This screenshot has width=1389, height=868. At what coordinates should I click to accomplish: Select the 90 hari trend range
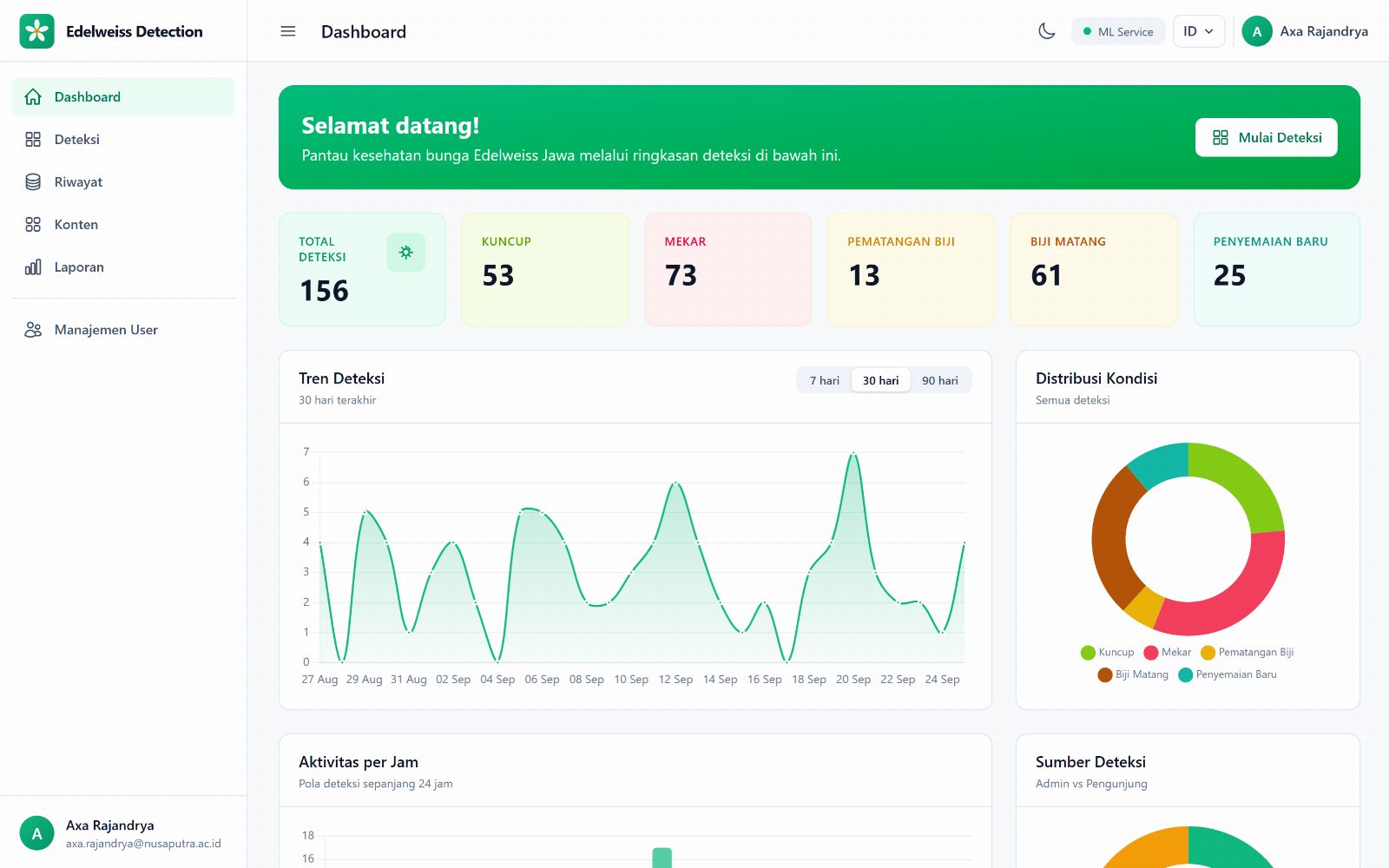(940, 380)
